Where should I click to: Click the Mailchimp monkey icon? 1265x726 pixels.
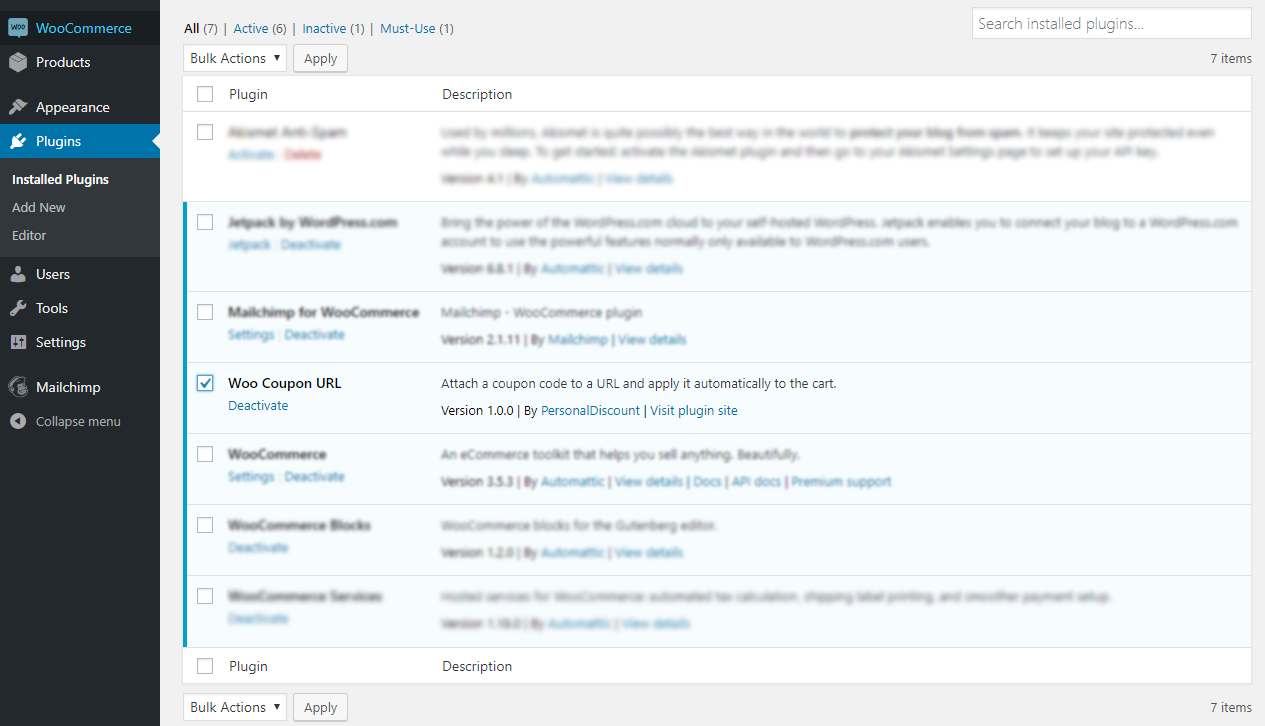pyautogui.click(x=18, y=387)
